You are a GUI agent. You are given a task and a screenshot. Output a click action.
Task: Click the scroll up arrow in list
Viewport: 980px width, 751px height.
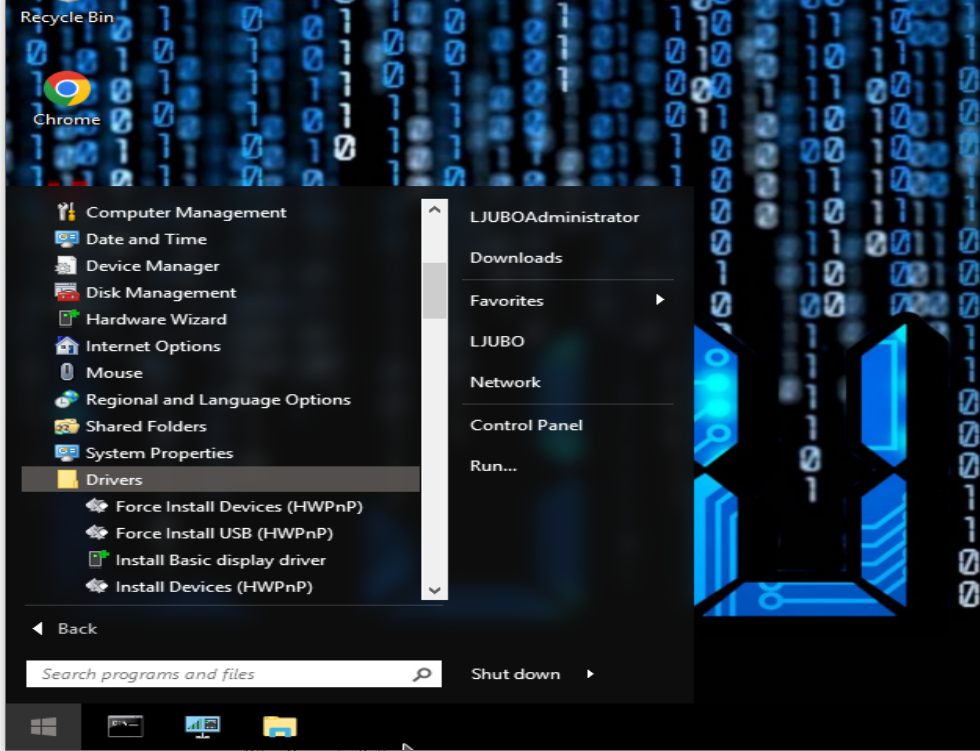pyautogui.click(x=434, y=210)
